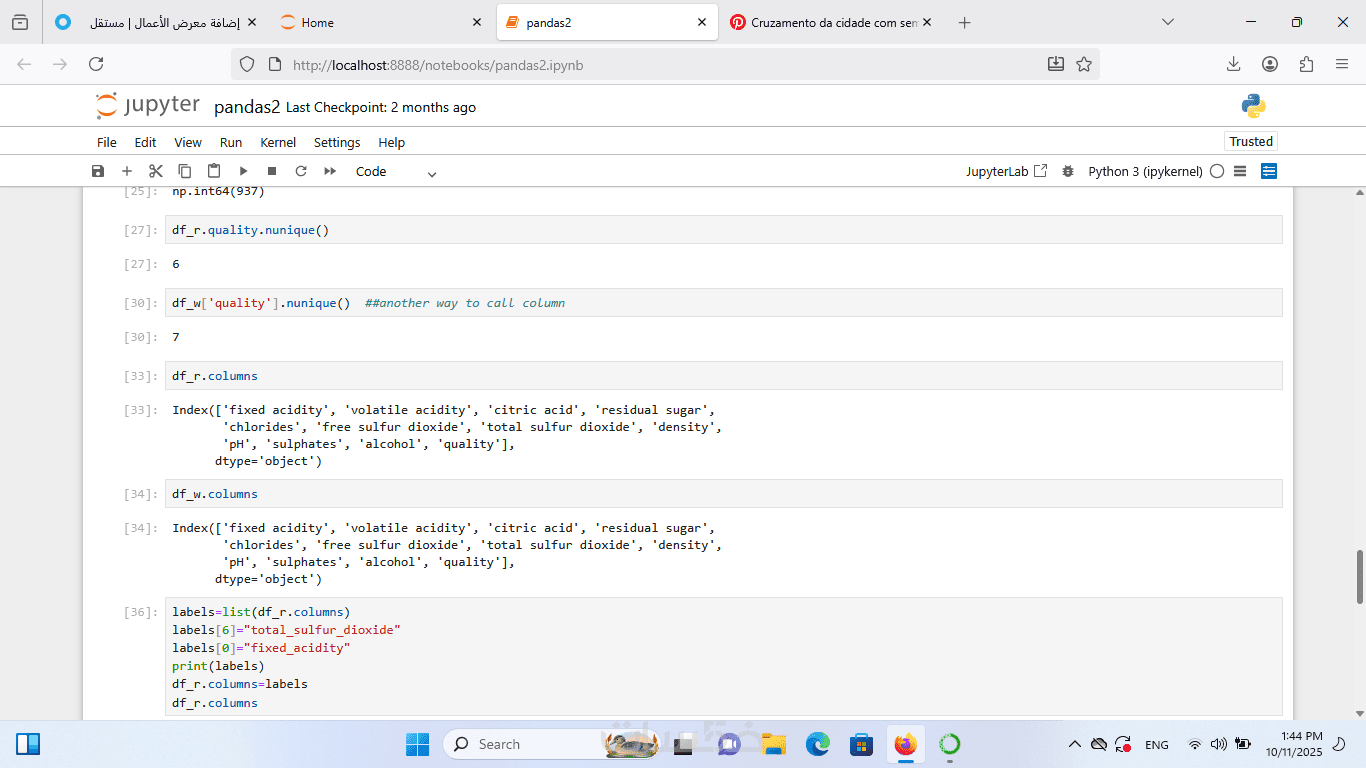Open the Windows Start menu
Screen dimensions: 1366x768
tap(417, 744)
